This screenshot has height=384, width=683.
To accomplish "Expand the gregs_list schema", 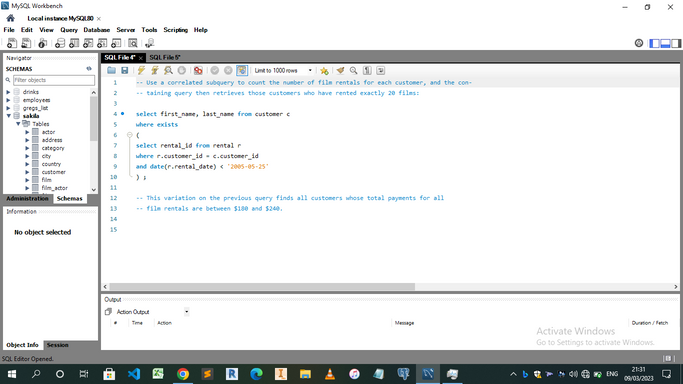I will pyautogui.click(x=8, y=108).
